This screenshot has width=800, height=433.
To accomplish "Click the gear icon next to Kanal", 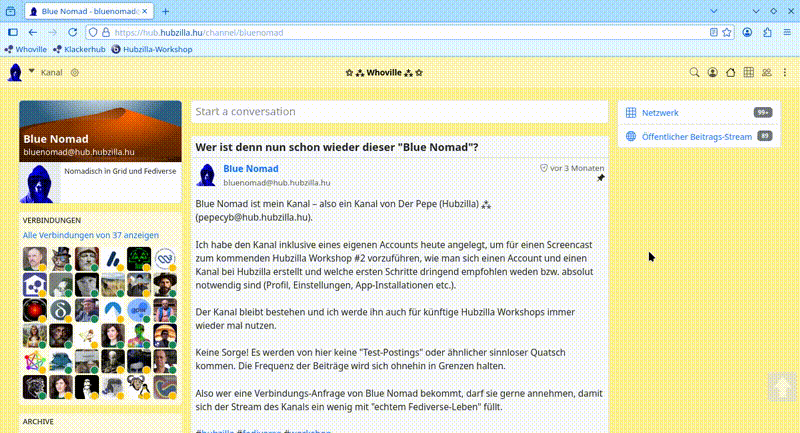I will pyautogui.click(x=75, y=73).
